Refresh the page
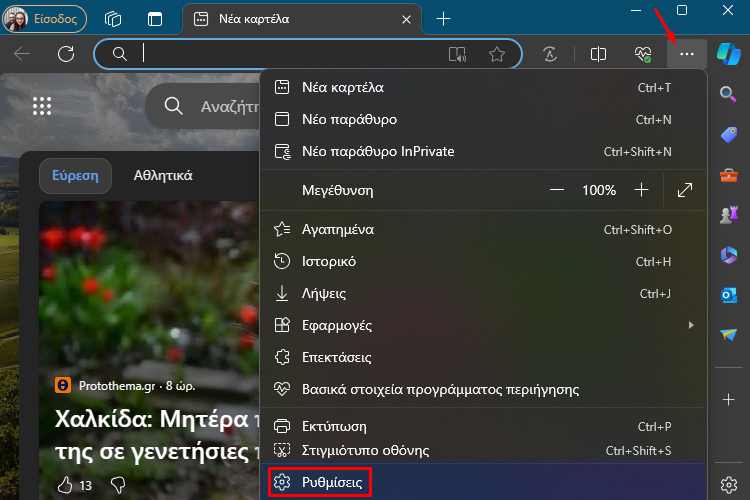Viewport: 750px width, 500px height. (66, 54)
